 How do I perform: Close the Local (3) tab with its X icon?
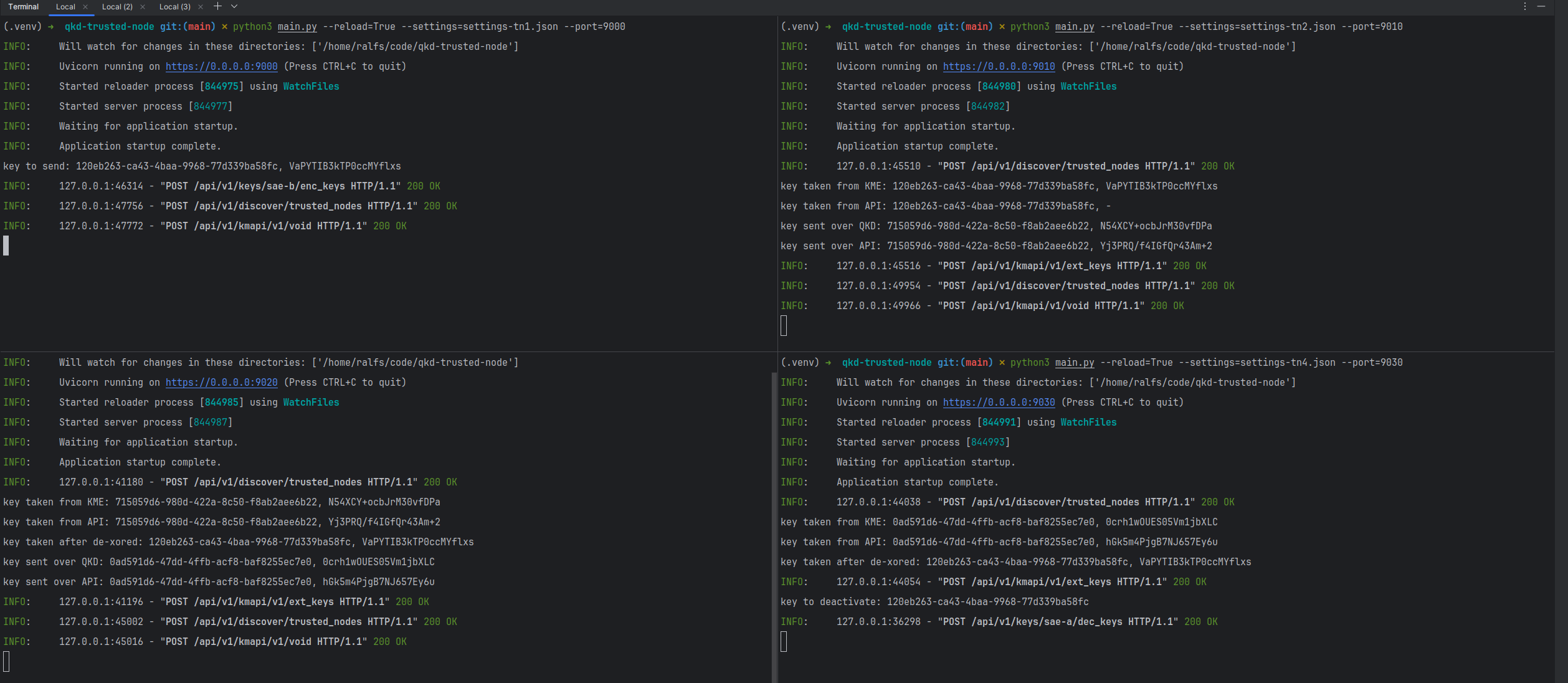click(201, 7)
